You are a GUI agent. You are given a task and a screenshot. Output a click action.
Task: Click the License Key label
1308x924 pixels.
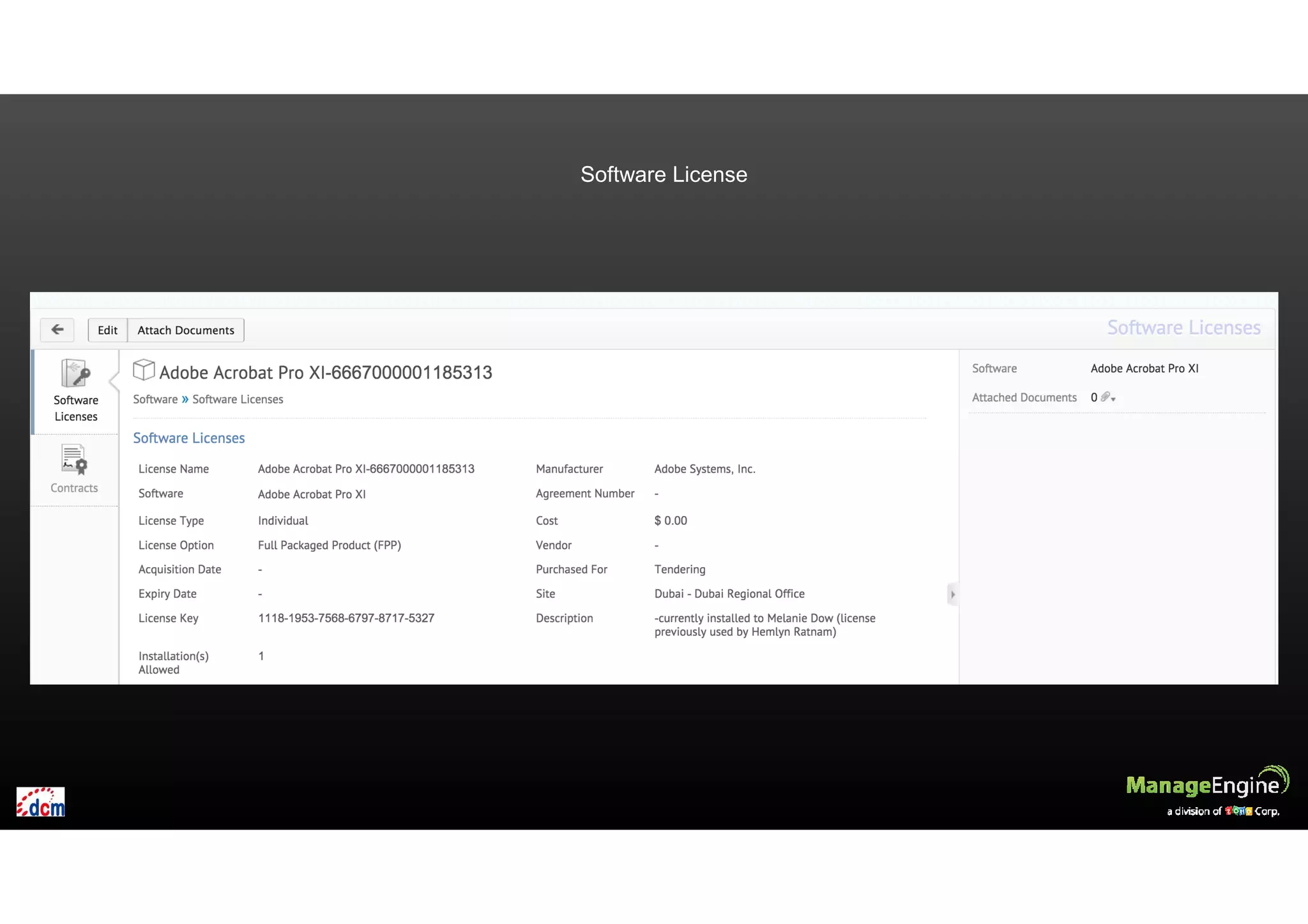click(169, 618)
